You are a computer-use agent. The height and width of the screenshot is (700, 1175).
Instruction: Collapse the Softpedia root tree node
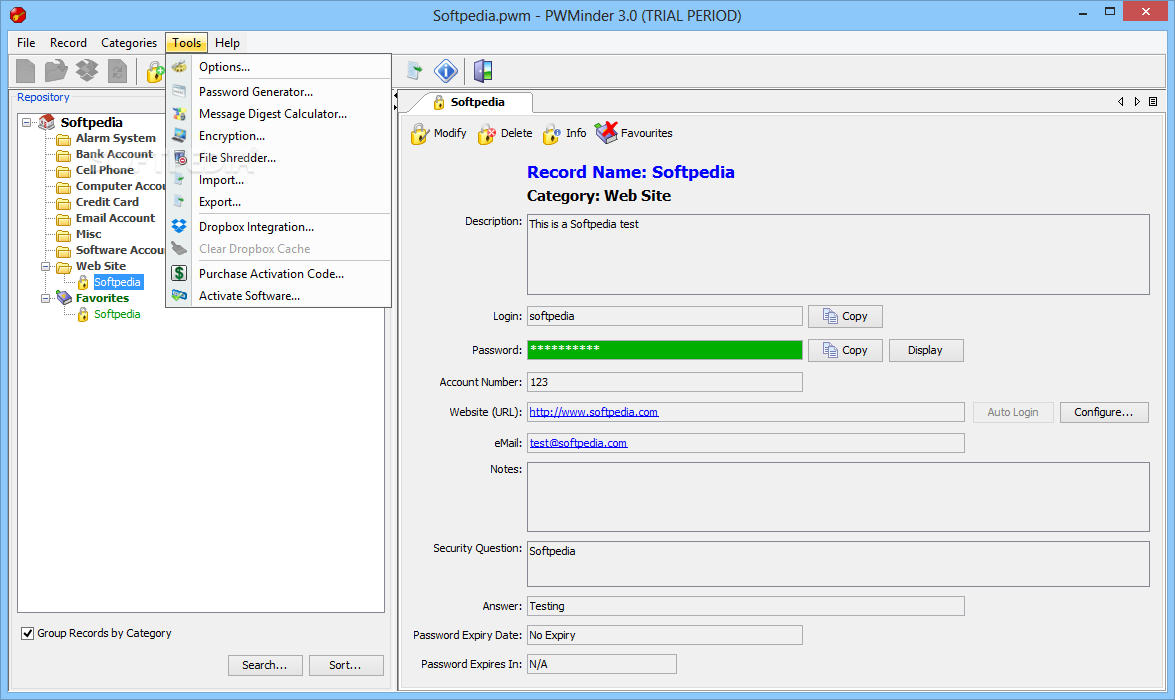tap(27, 122)
